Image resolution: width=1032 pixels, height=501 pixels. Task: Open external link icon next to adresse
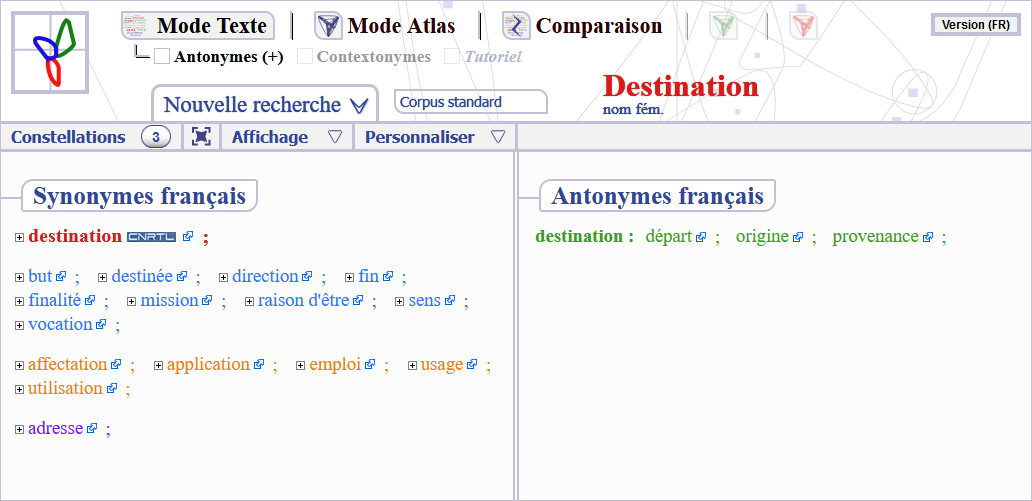point(92,429)
